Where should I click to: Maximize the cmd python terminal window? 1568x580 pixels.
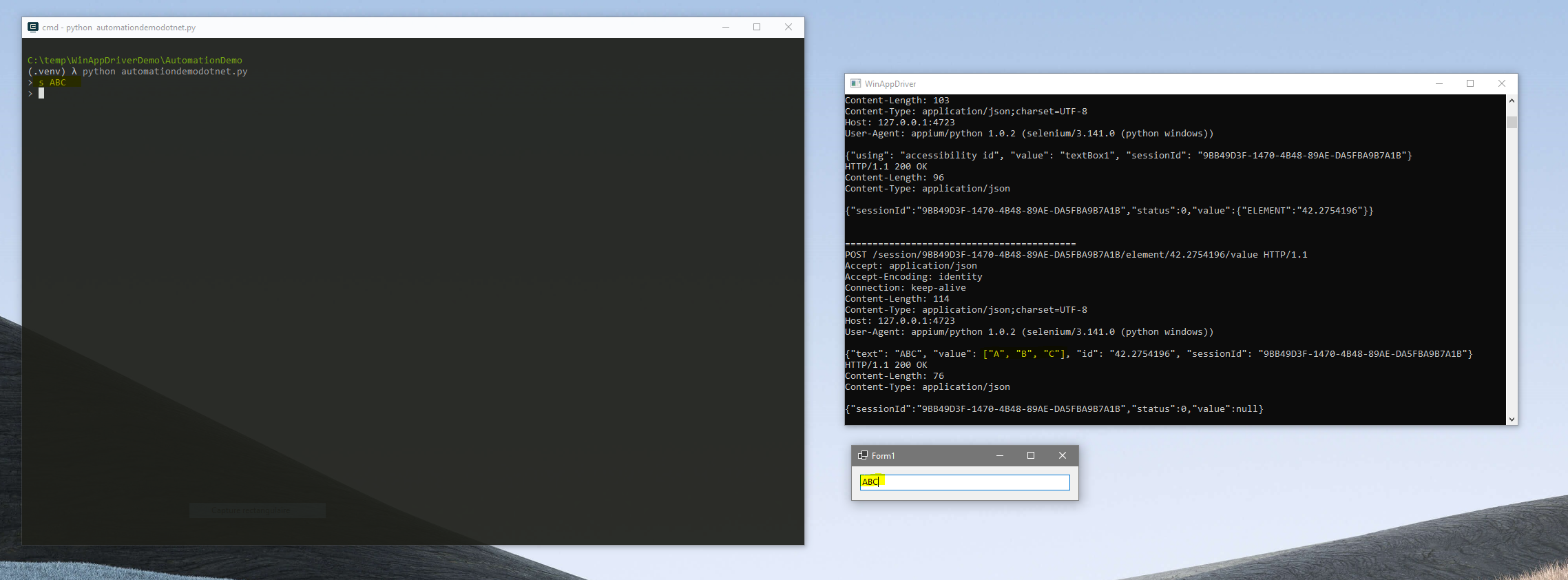click(757, 28)
